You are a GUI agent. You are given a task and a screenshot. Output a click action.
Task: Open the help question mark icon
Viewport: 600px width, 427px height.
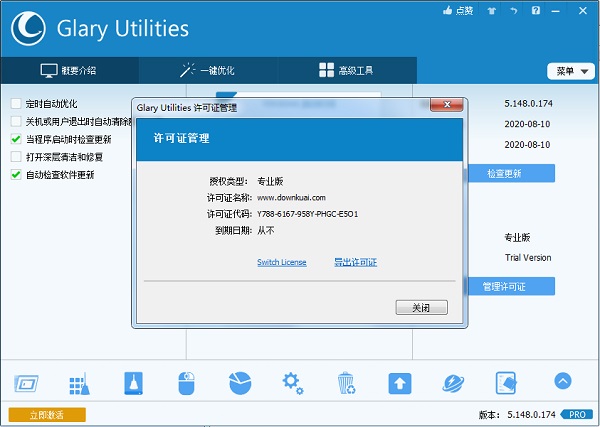tap(536, 10)
